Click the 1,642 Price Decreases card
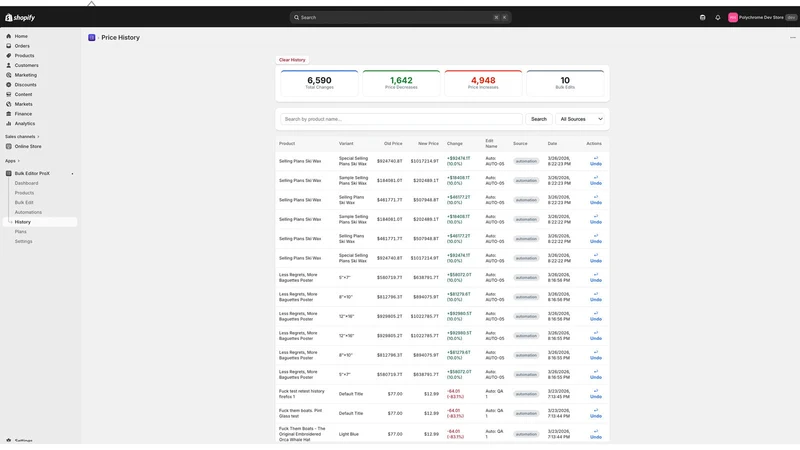This screenshot has height=450, width=800. pyautogui.click(x=402, y=83)
